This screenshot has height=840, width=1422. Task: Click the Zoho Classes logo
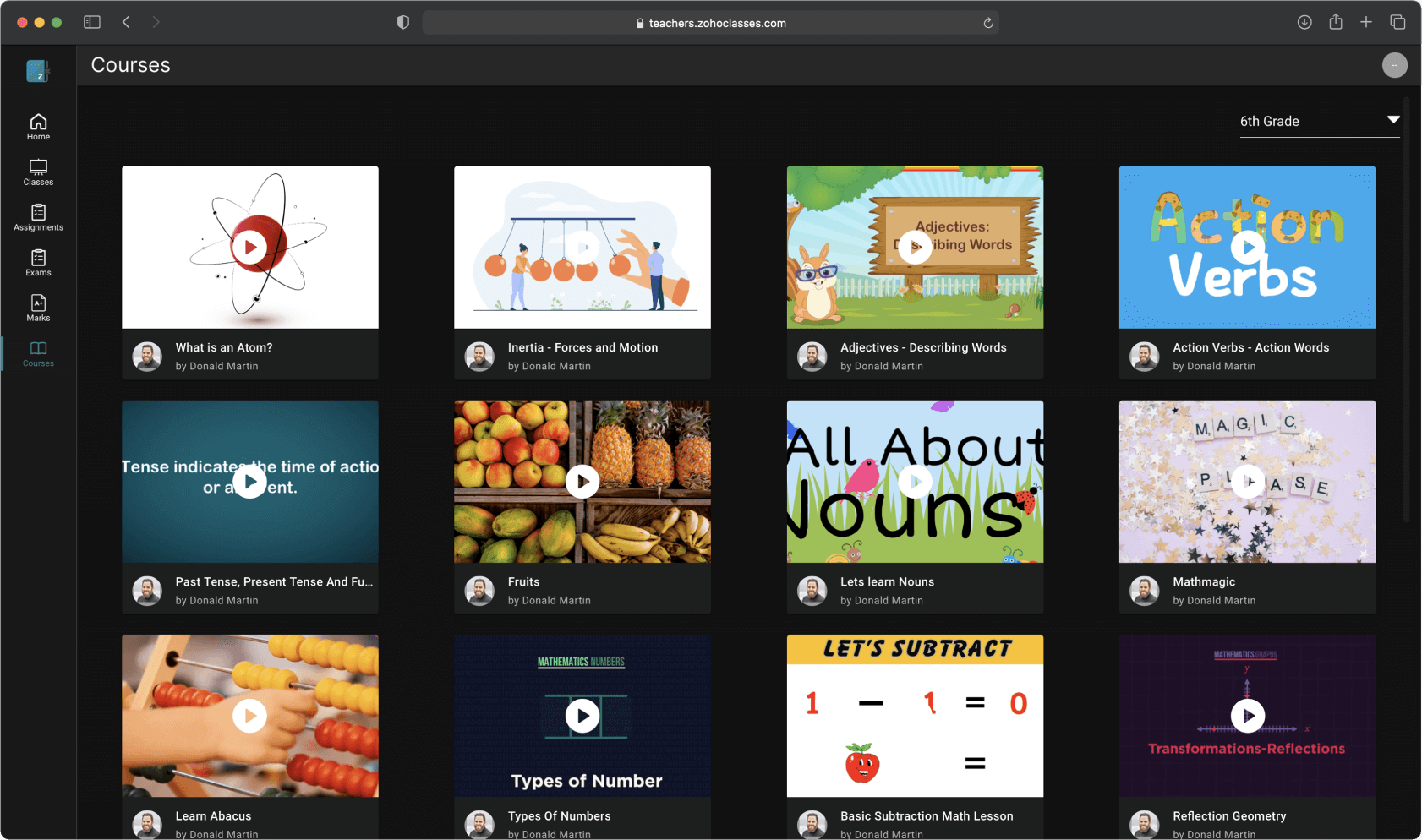click(38, 71)
